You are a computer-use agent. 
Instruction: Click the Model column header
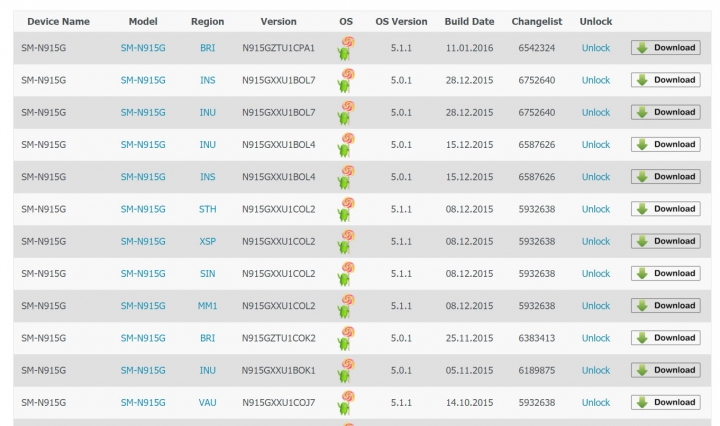tap(143, 22)
